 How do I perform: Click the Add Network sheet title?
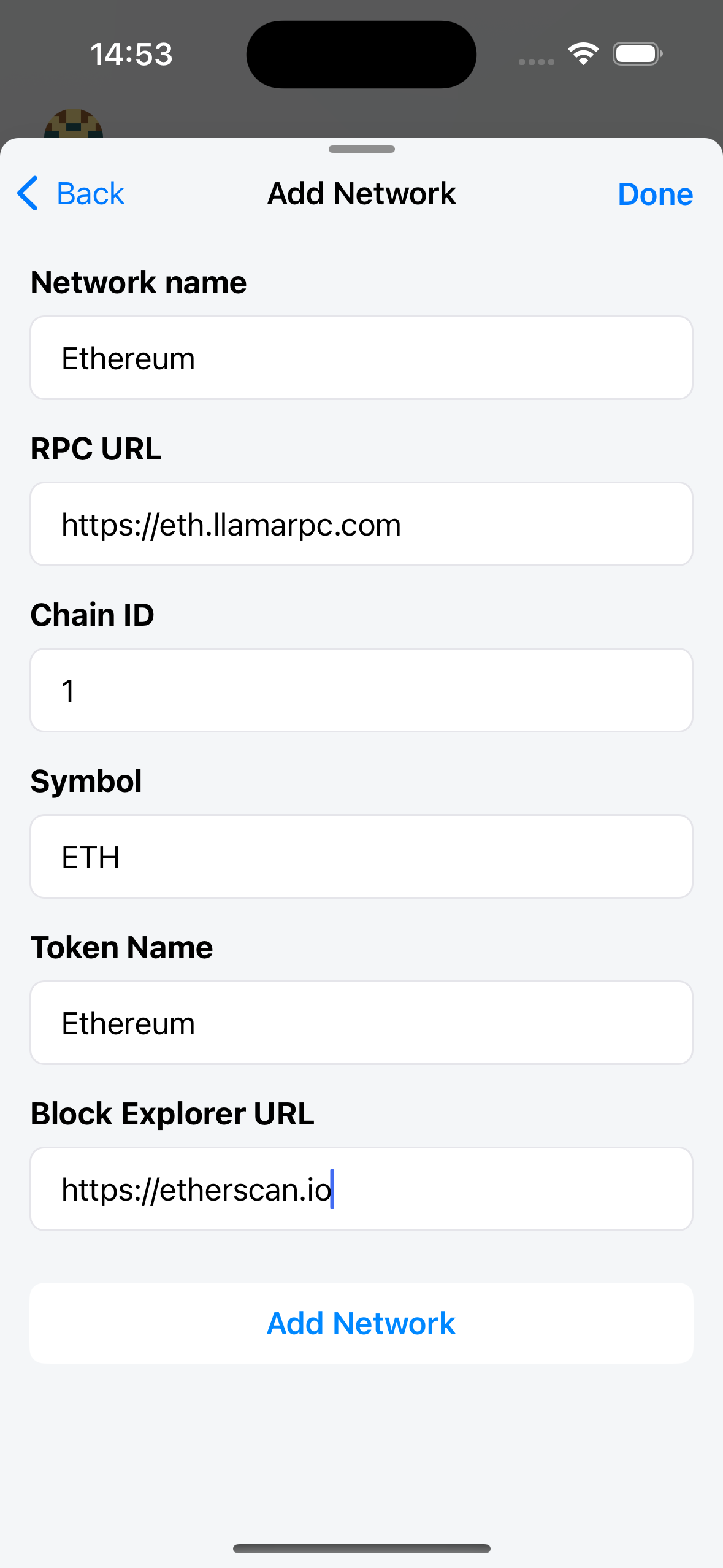[x=362, y=194]
